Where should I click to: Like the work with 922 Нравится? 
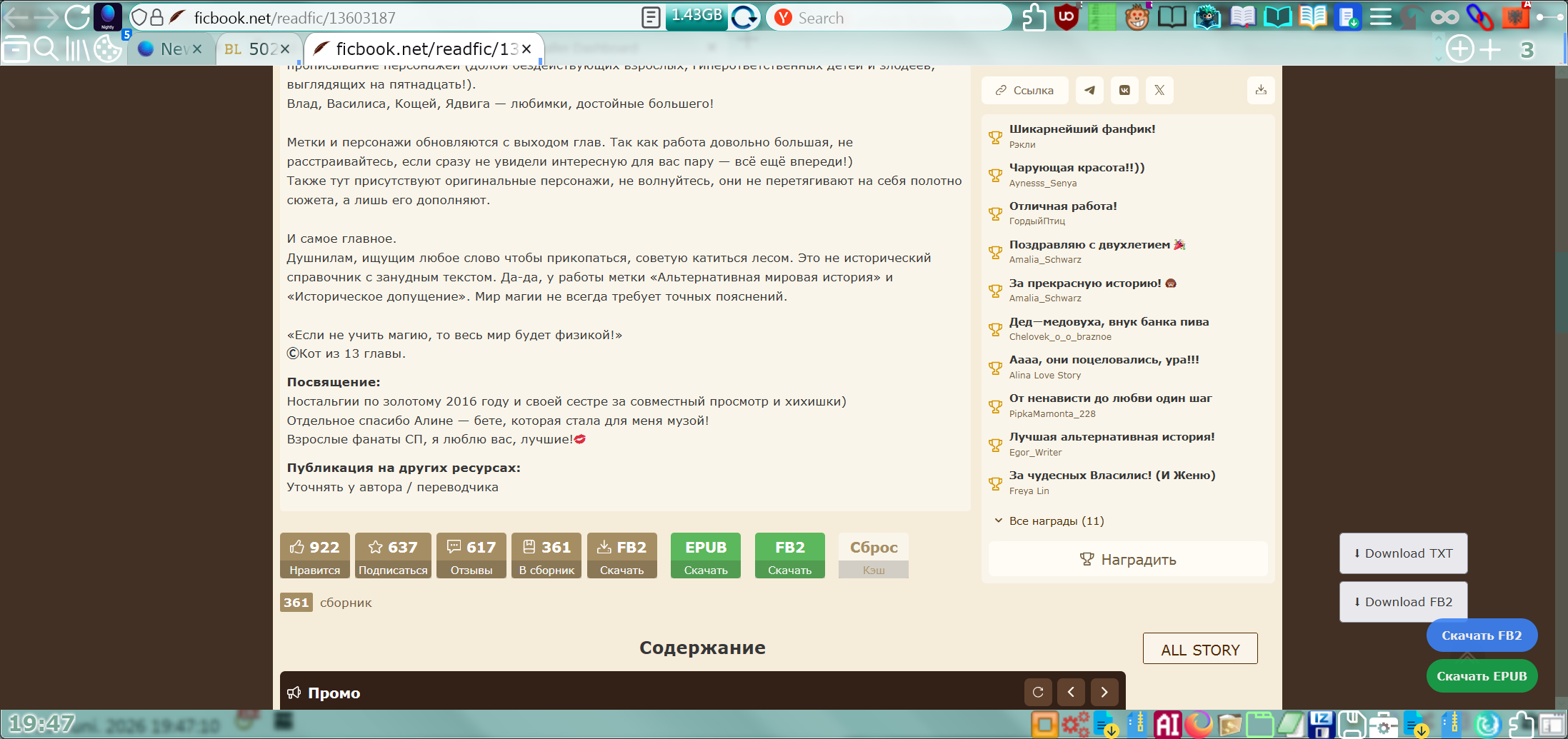[315, 555]
